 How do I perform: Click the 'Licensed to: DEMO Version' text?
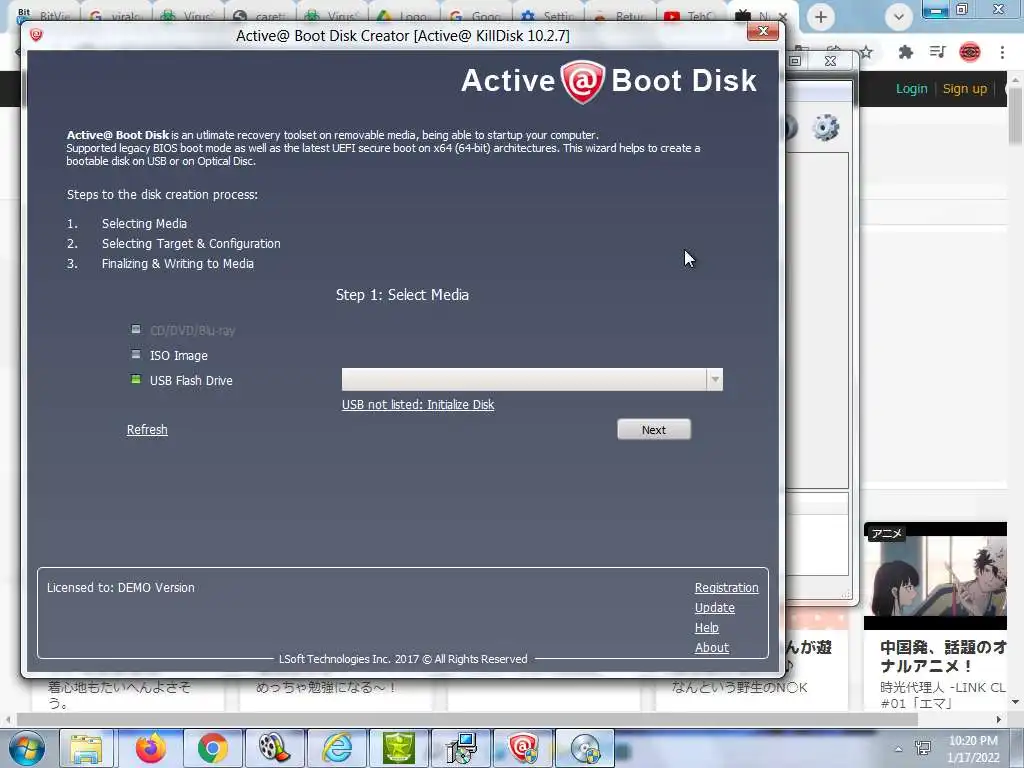(121, 588)
